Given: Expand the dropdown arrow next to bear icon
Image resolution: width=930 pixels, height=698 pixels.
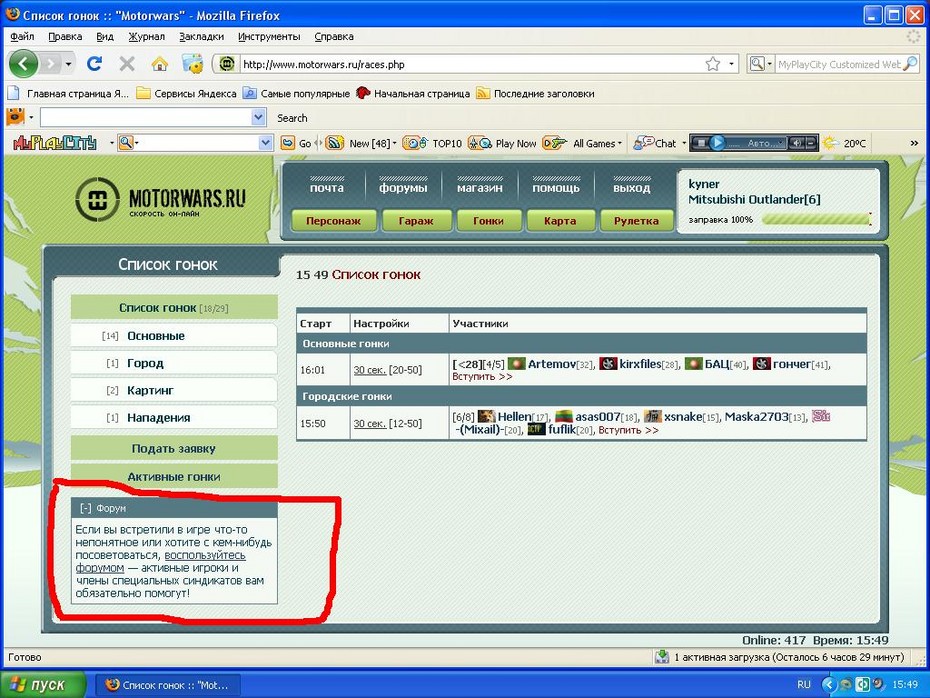Looking at the screenshot, I should coord(31,117).
